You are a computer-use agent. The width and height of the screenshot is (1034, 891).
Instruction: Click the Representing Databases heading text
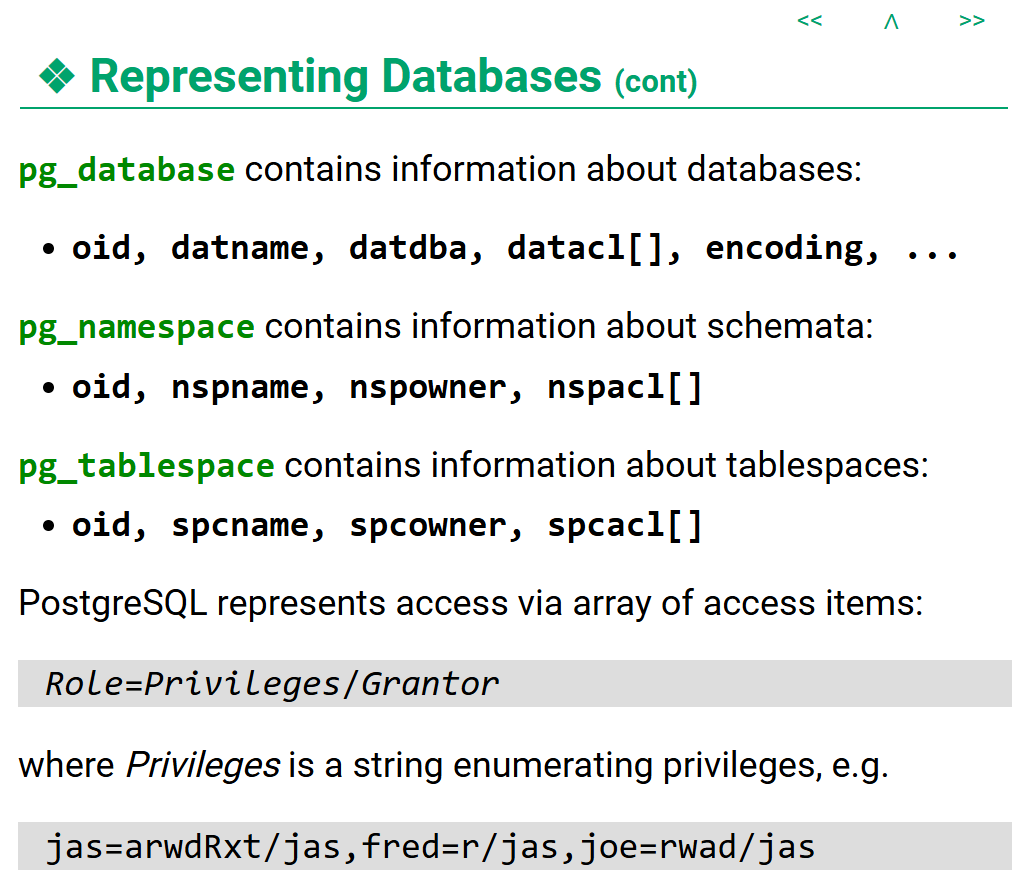coord(345,77)
